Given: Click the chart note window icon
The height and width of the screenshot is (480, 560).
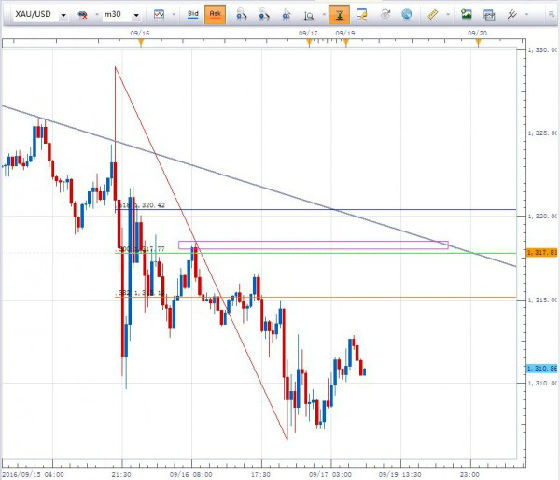Looking at the screenshot, I should tap(362, 14).
